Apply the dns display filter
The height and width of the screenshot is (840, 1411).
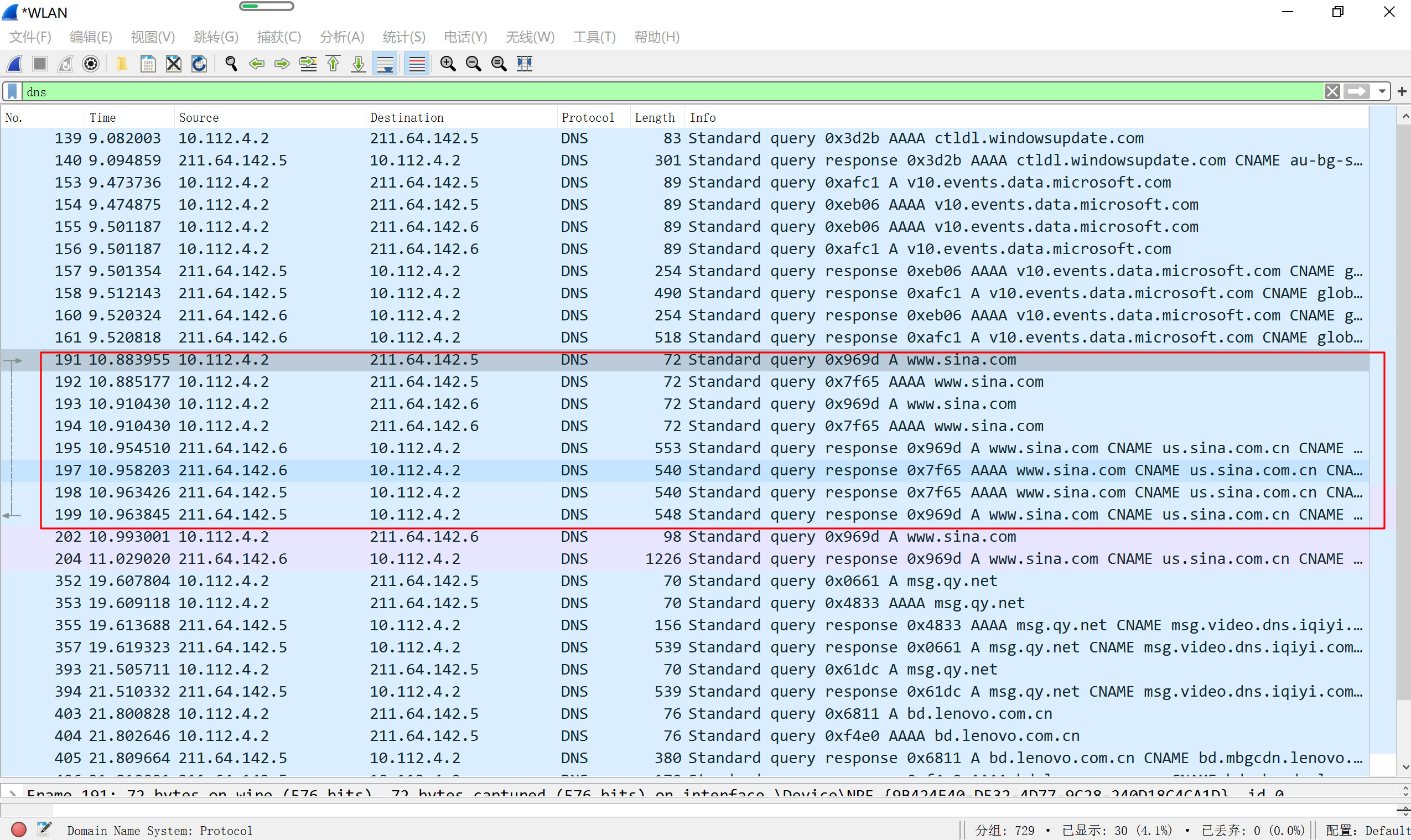coord(1358,91)
